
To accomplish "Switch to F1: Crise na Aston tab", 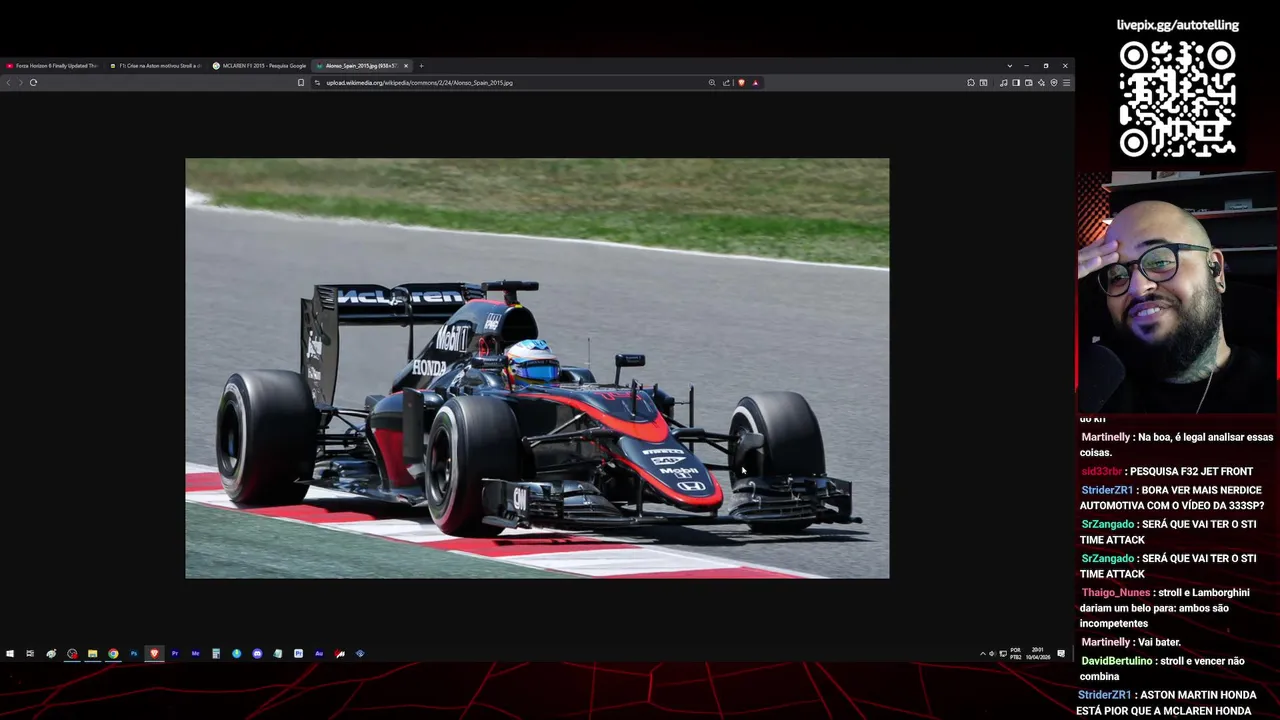I will click(155, 66).
